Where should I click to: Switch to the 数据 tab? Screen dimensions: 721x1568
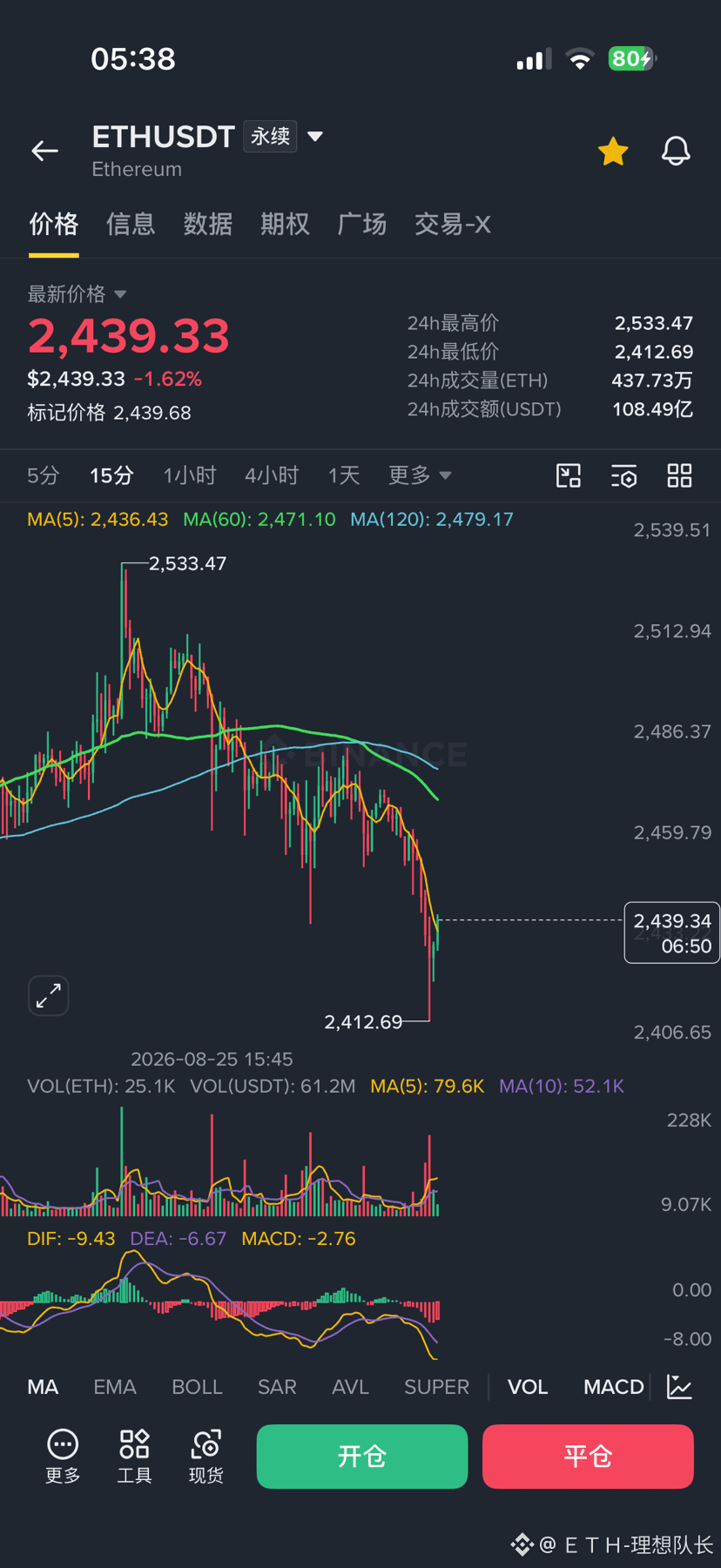[208, 225]
